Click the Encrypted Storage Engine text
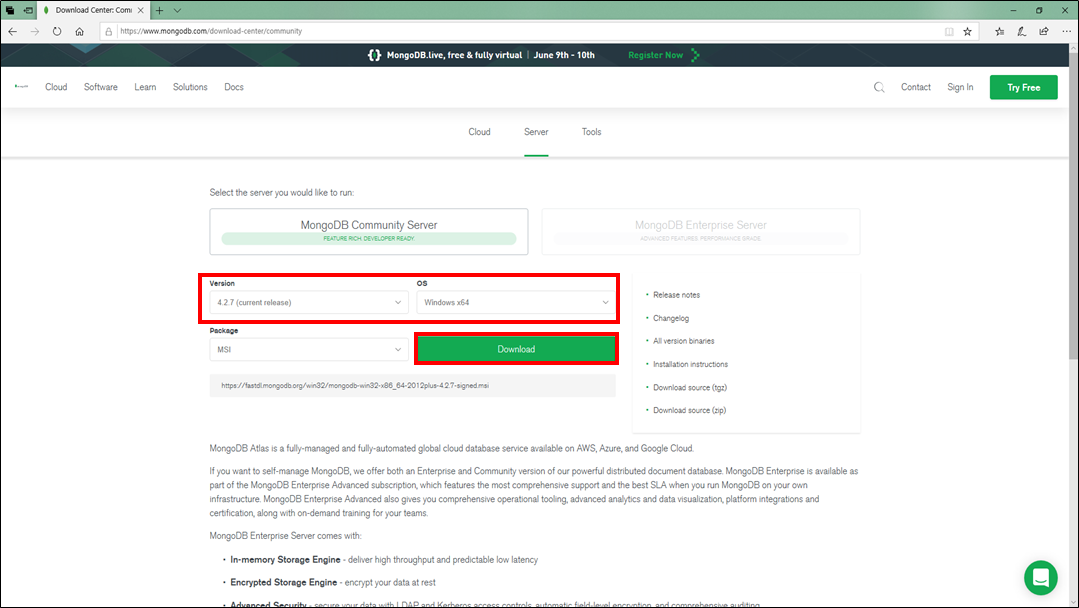 284,583
